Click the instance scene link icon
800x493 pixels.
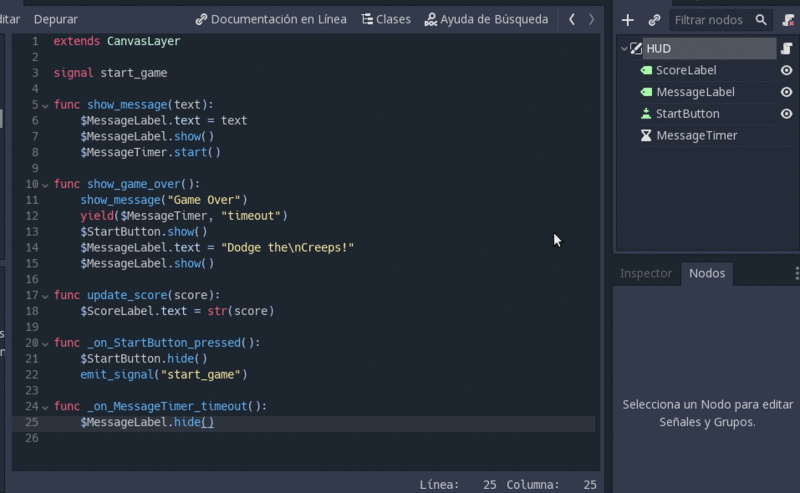click(x=654, y=20)
